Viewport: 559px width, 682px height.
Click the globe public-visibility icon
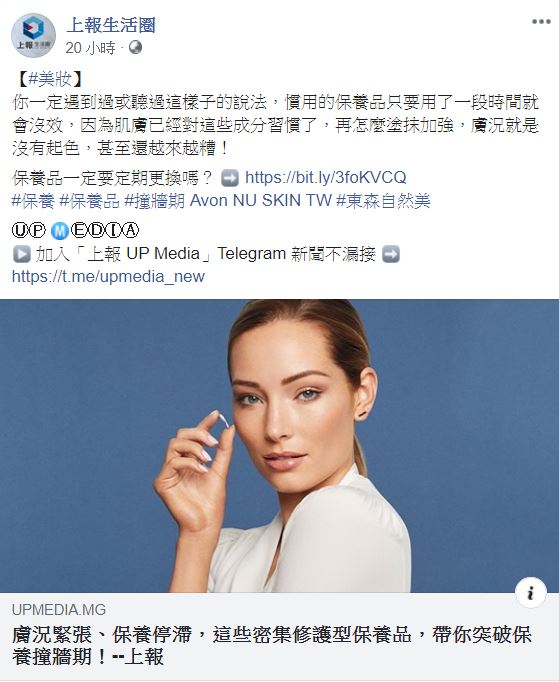[135, 47]
